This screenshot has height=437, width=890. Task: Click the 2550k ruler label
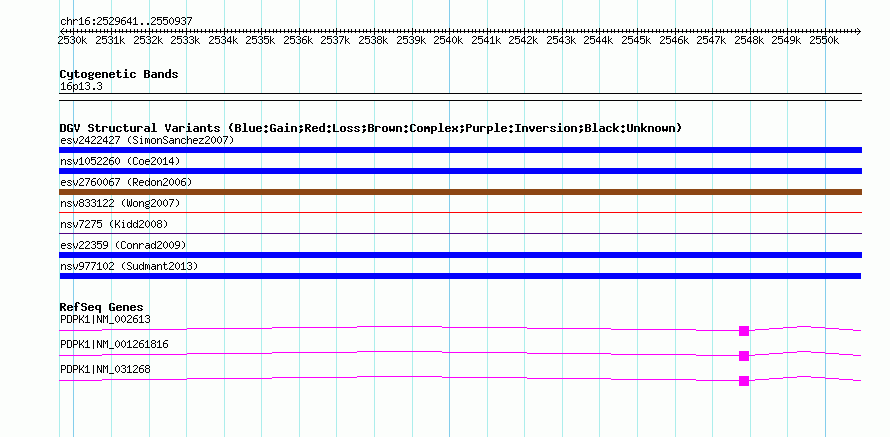(x=824, y=41)
